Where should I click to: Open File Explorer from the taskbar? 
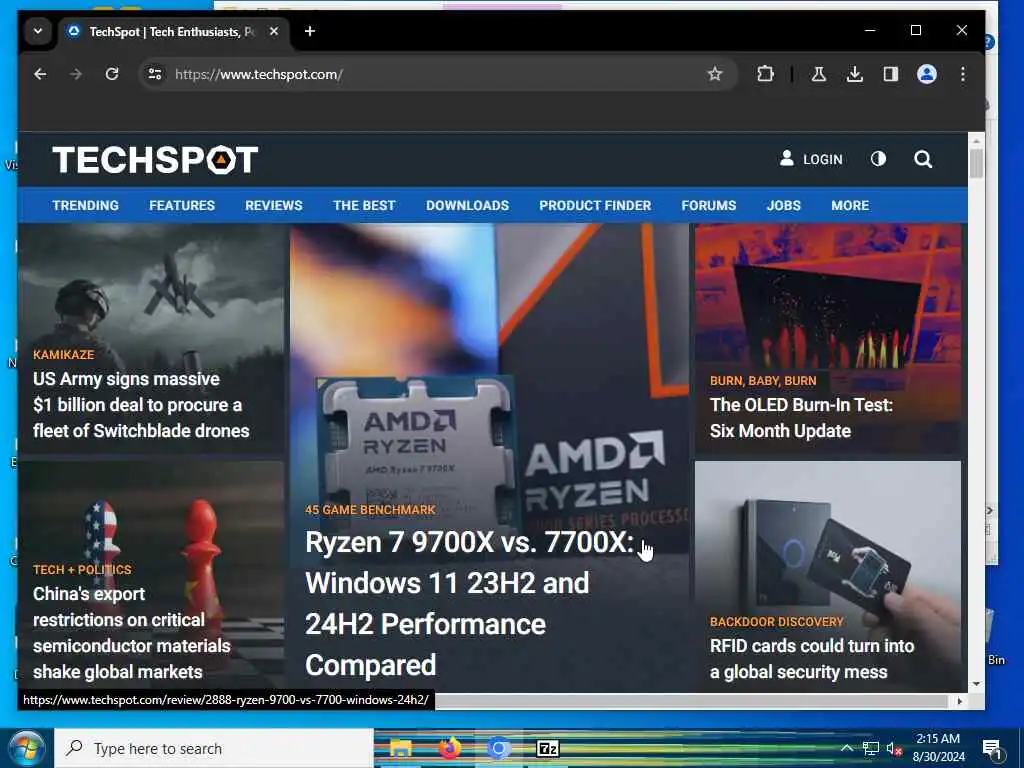(x=400, y=748)
